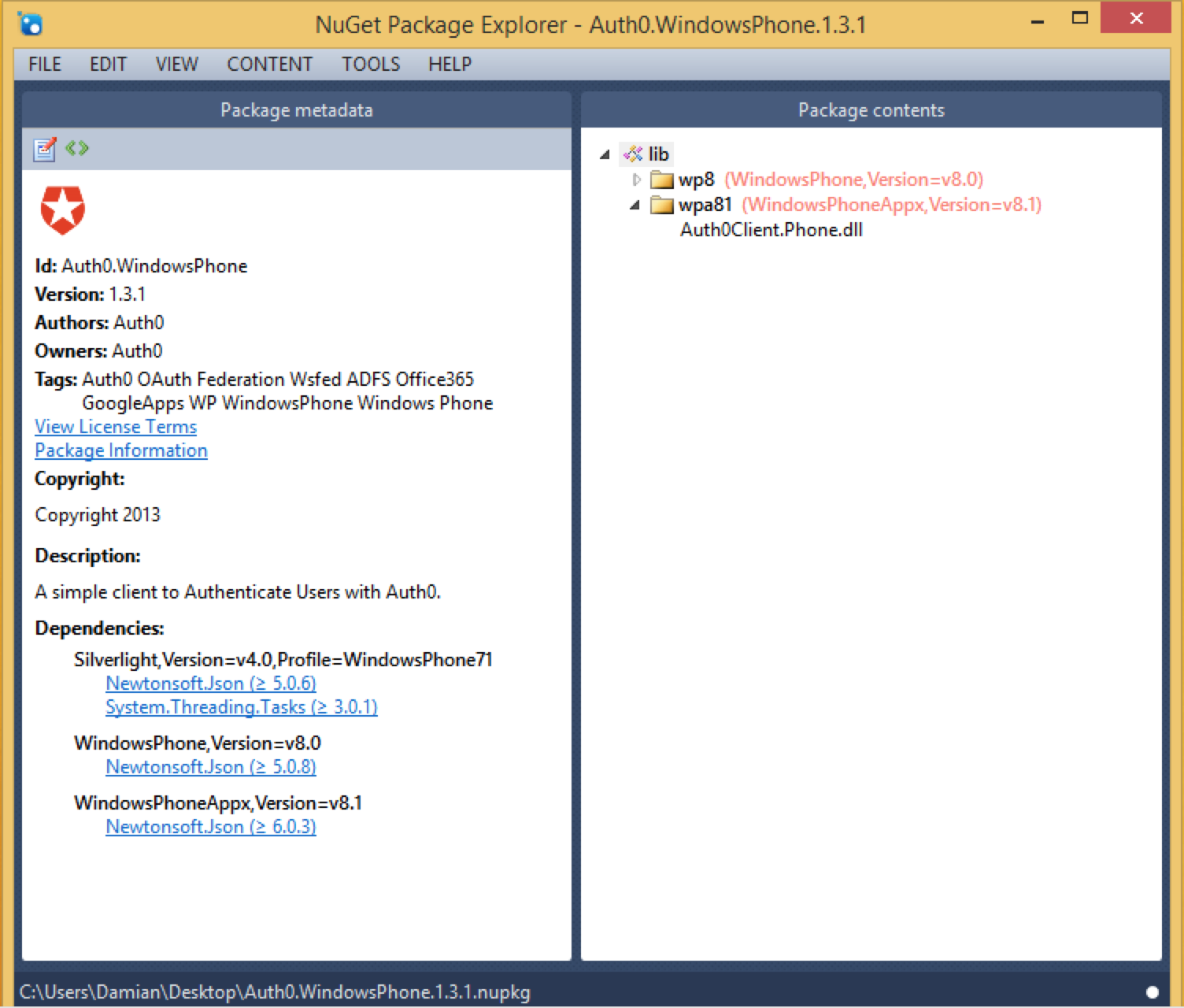Click the Owners value Auth0
The width and height of the screenshot is (1184, 1008).
[137, 351]
